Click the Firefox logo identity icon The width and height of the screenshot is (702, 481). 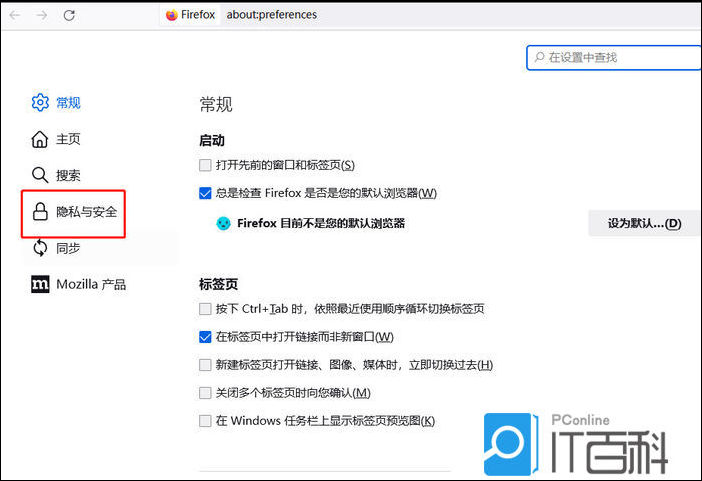pos(171,15)
